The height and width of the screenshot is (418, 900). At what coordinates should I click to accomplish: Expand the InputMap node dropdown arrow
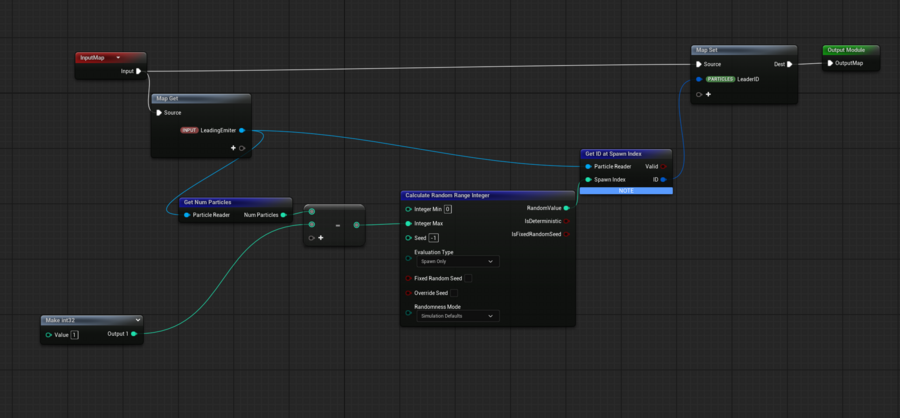(x=118, y=58)
